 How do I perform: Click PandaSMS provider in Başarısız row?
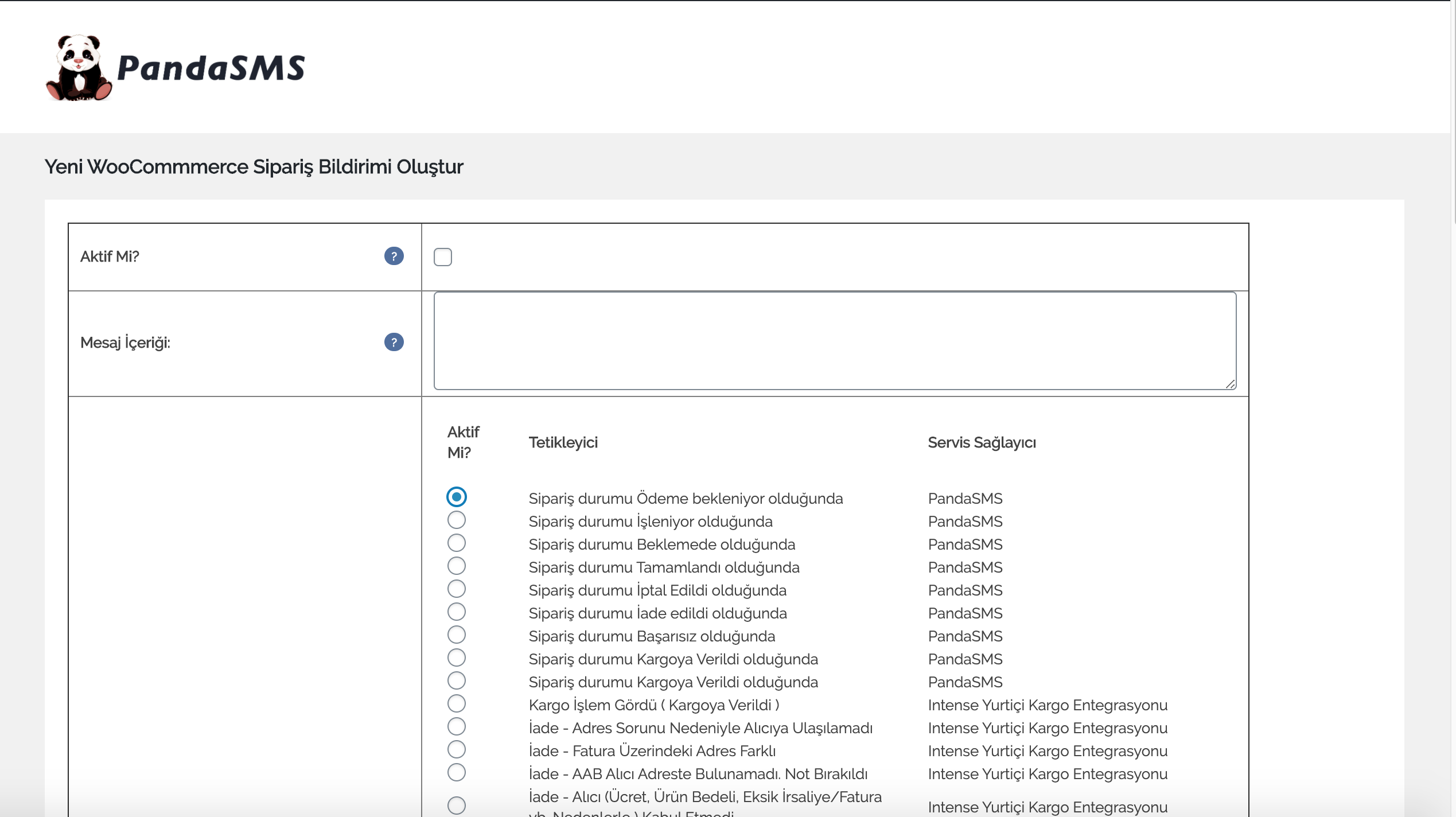[965, 636]
